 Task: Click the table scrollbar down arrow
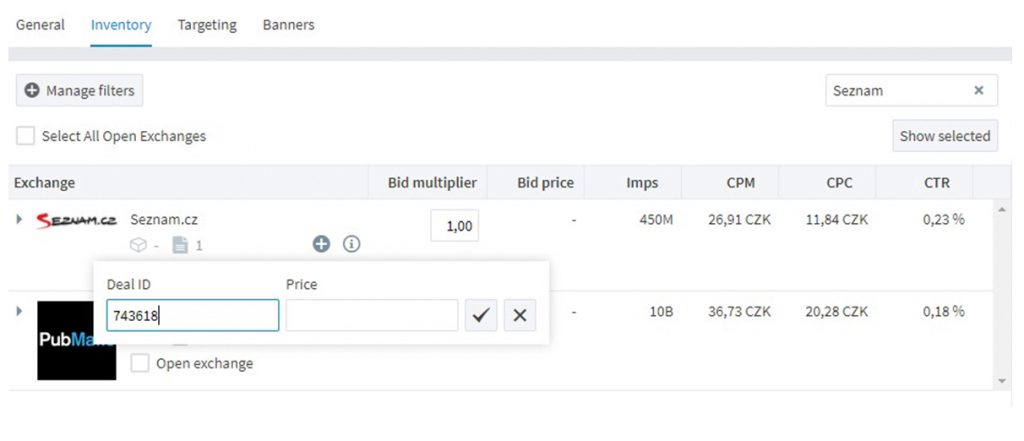1002,381
